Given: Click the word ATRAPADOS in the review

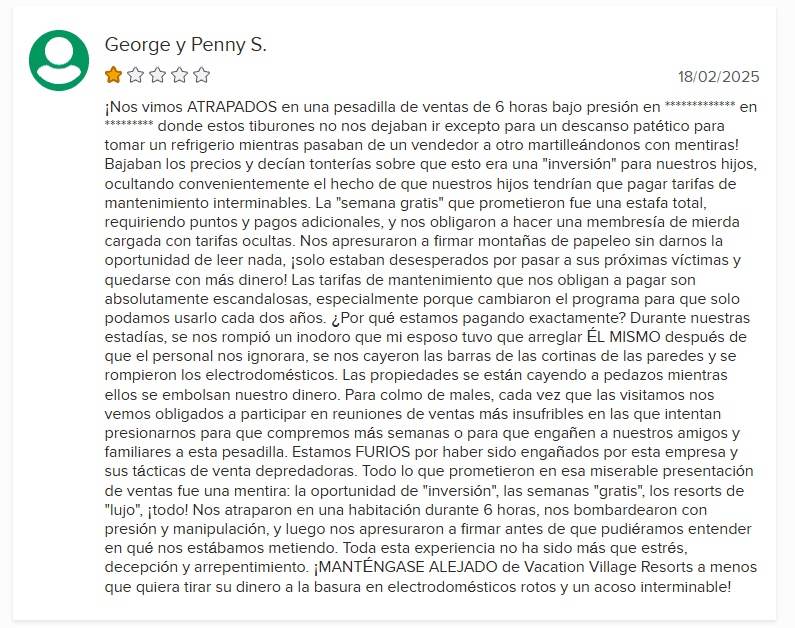Looking at the screenshot, I should point(232,107).
